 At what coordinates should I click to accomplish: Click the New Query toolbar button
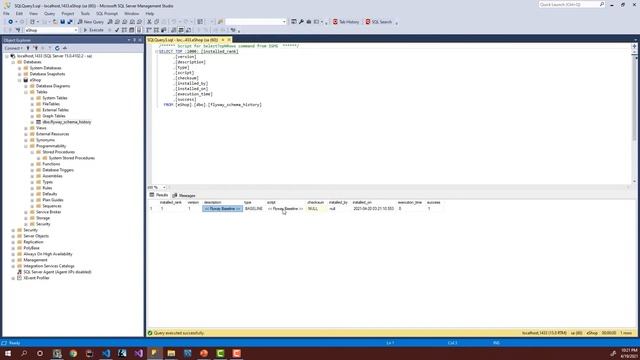tap(91, 22)
